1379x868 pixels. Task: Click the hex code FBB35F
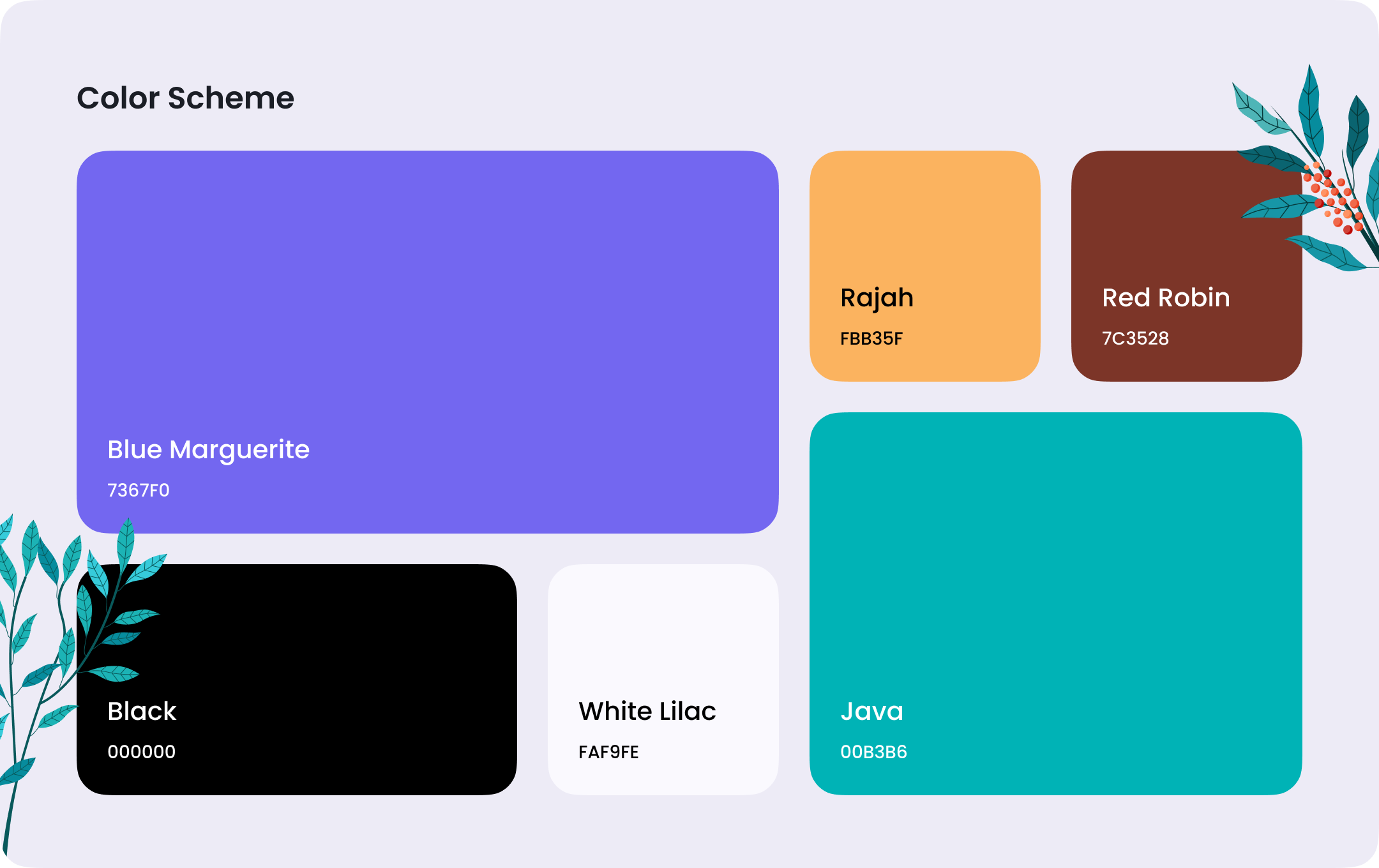tap(871, 338)
